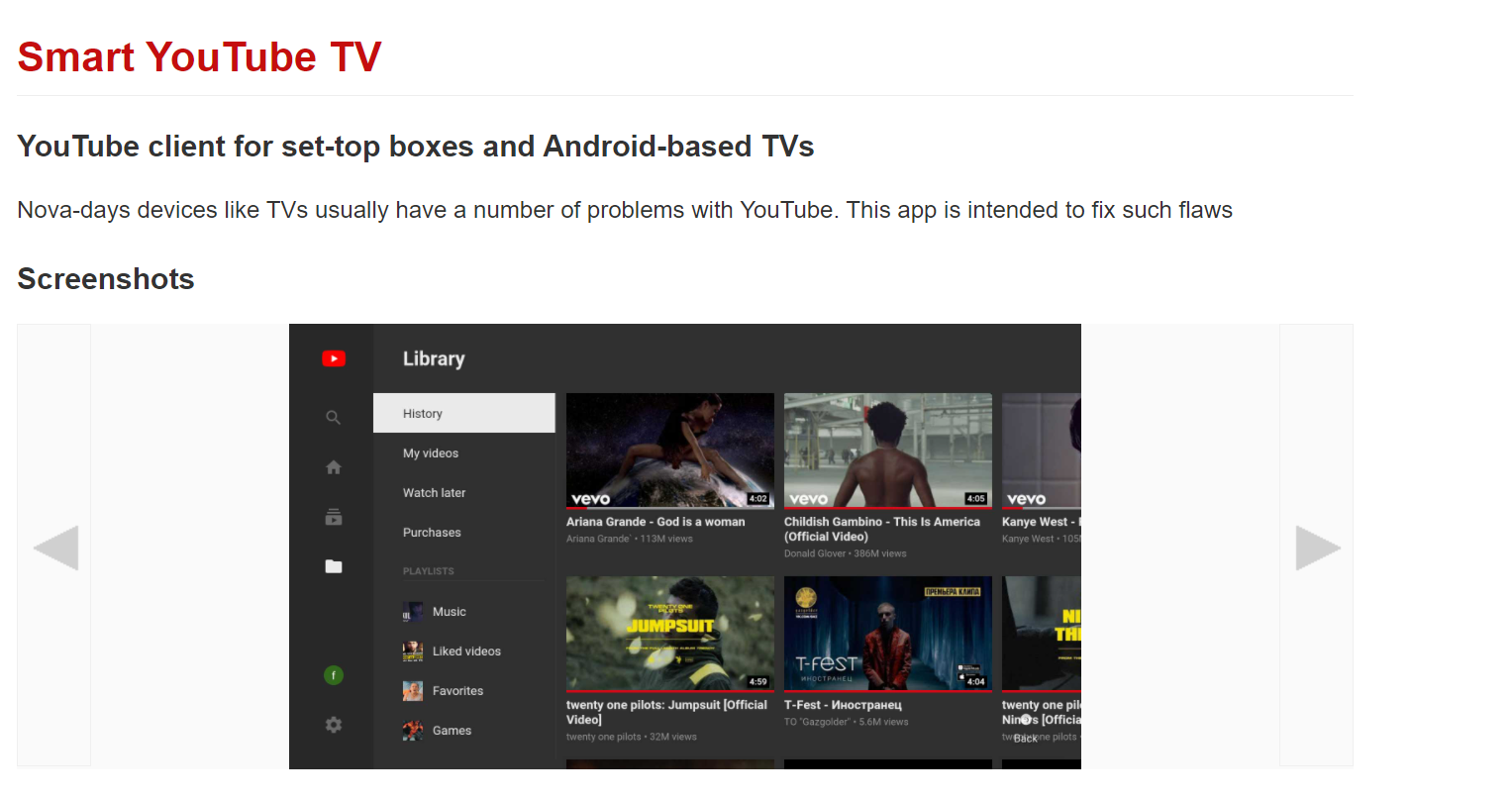Viewport: 1512px width, 801px height.
Task: Click the green account avatar icon
Action: (x=334, y=675)
